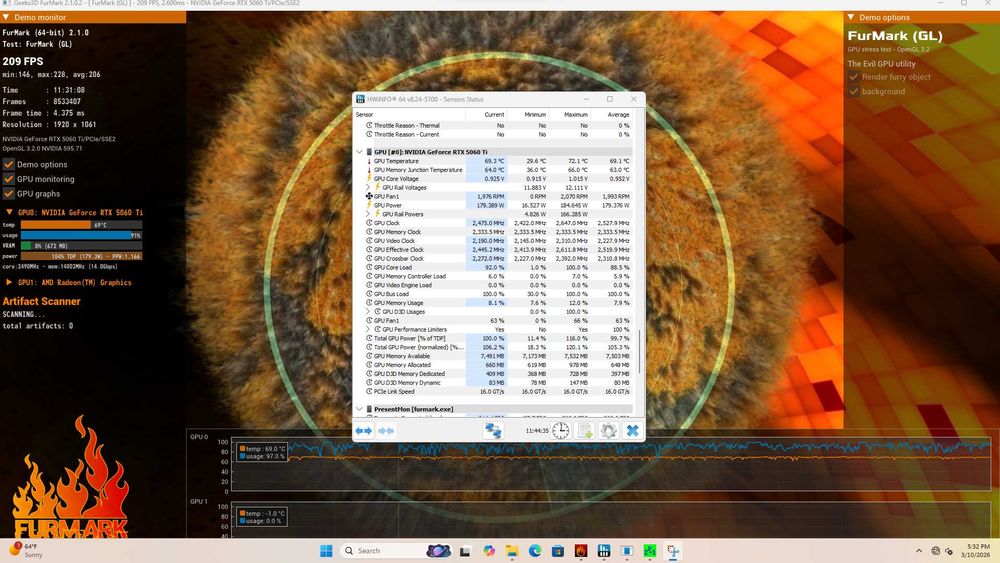This screenshot has height=563, width=1000.
Task: Open network icon in system tray
Action: (x=935, y=551)
